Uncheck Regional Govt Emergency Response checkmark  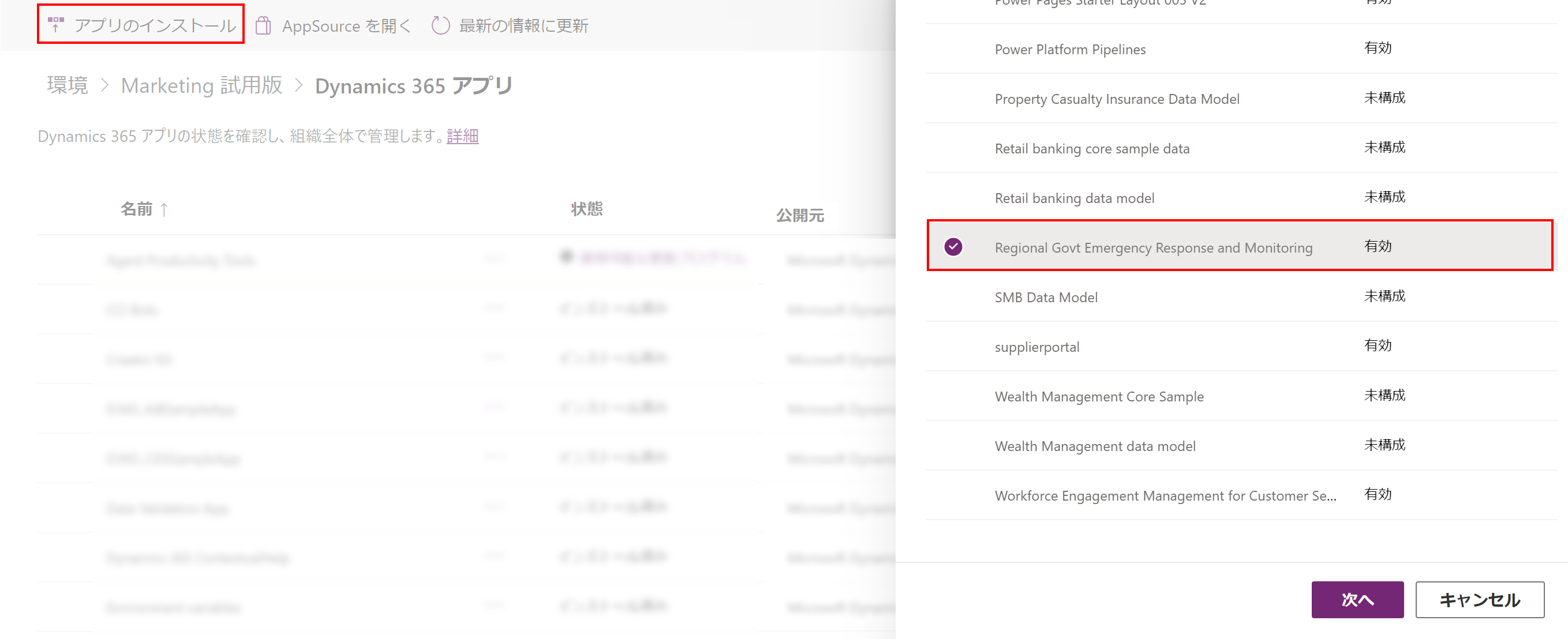[953, 246]
